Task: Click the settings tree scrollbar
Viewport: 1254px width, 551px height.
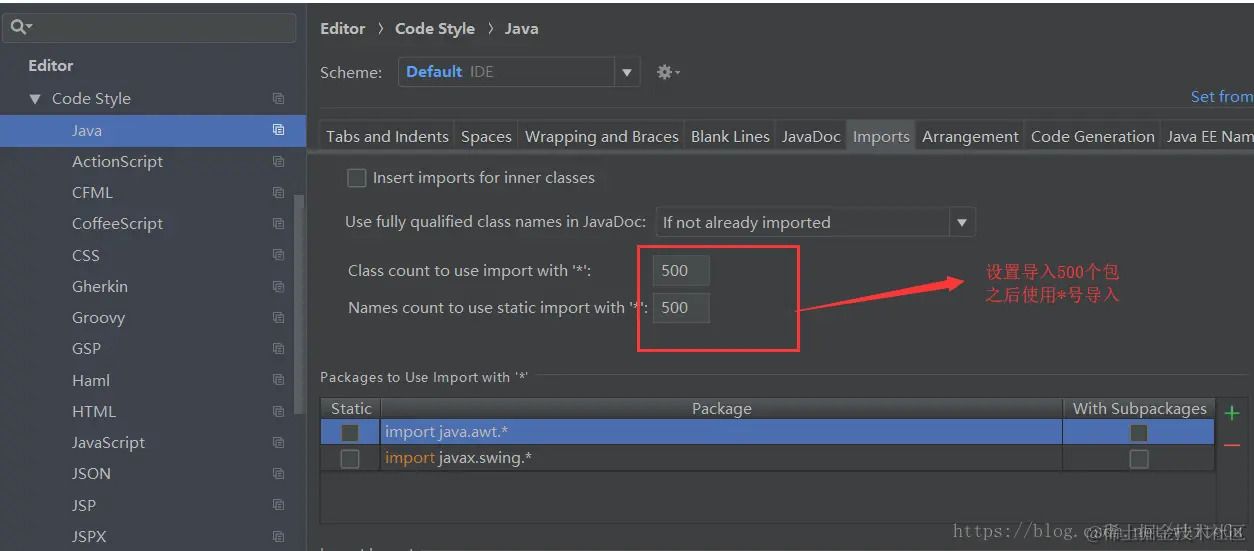Action: coord(299,305)
